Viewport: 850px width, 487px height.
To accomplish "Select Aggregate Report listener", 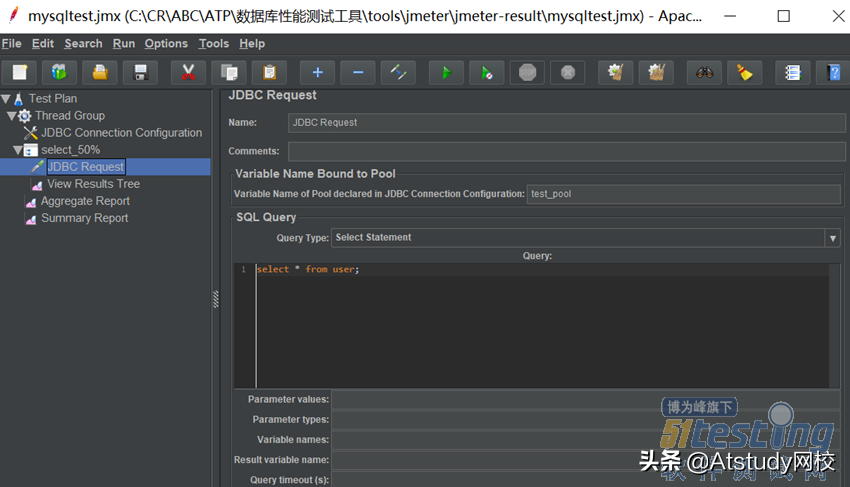I will click(x=85, y=201).
